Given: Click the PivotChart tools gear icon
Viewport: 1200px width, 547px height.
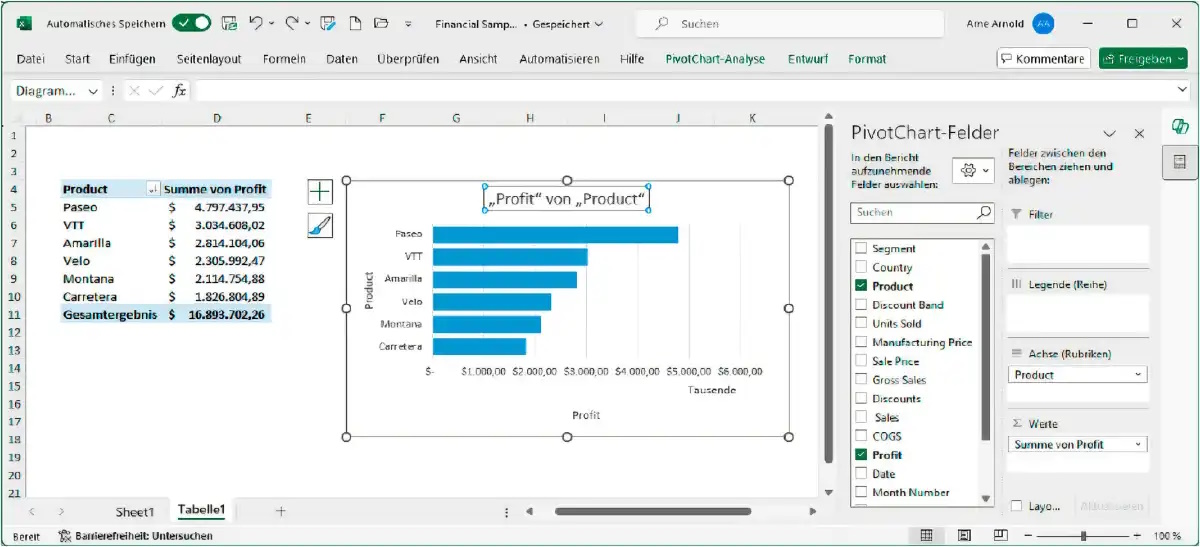Looking at the screenshot, I should click(967, 170).
